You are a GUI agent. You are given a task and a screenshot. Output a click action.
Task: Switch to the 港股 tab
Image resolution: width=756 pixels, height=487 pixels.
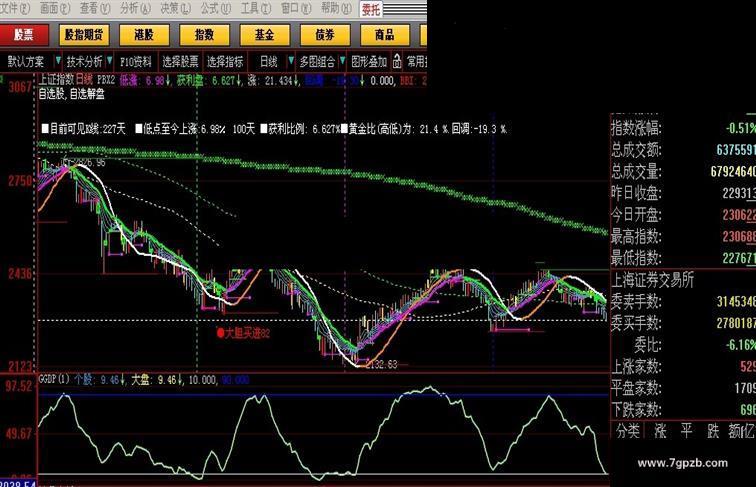[x=144, y=35]
